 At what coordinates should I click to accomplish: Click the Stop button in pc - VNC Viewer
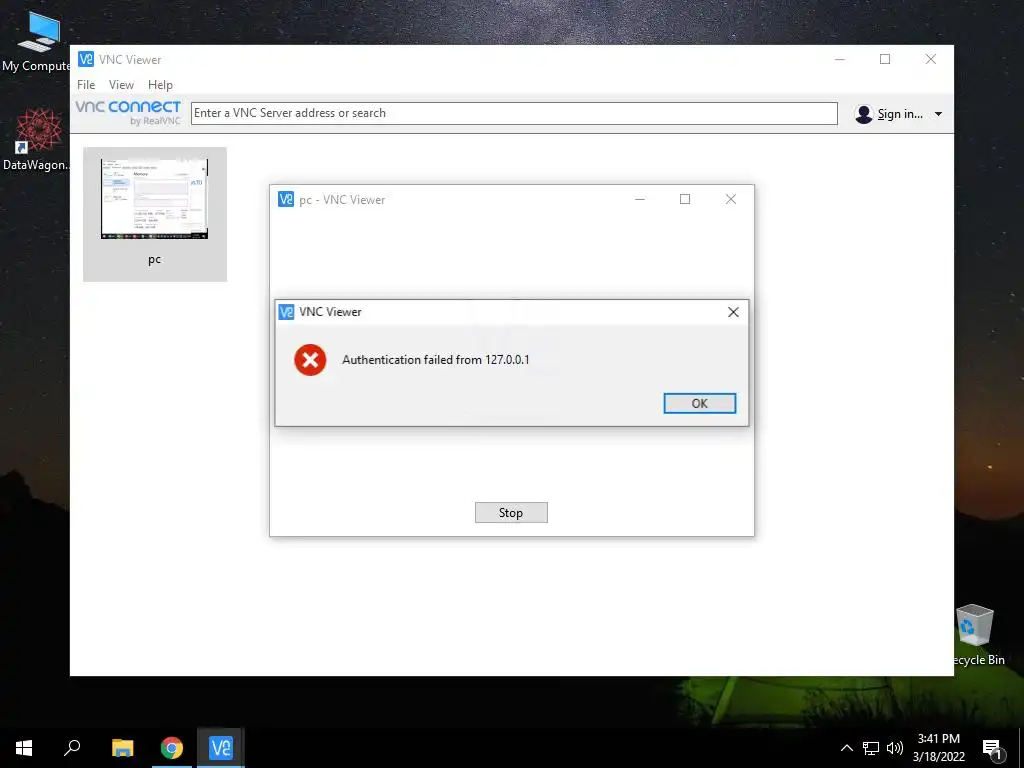pyautogui.click(x=511, y=513)
